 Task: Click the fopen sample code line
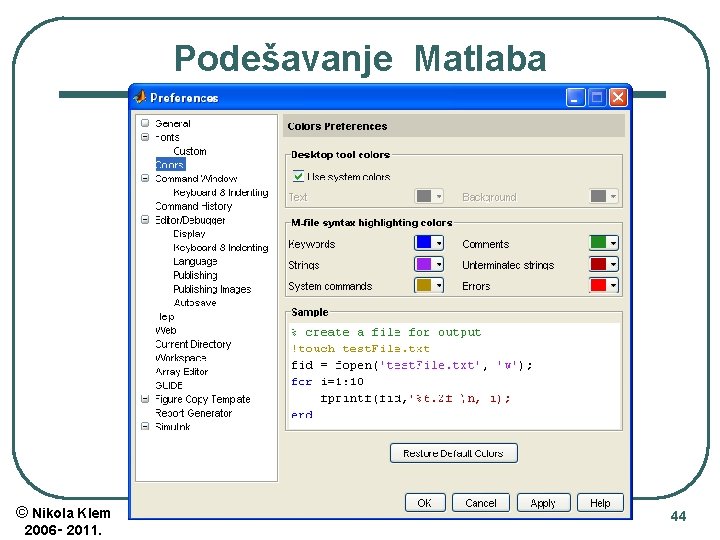click(x=412, y=365)
